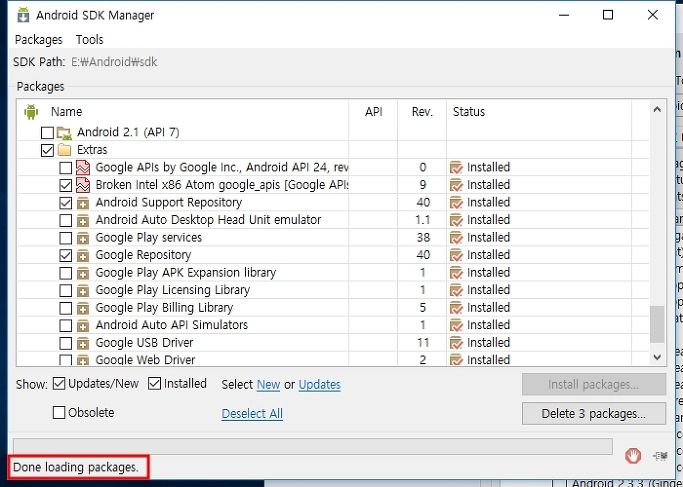Check Android Auto Desktop Head Unit emulator checkbox

pos(65,220)
